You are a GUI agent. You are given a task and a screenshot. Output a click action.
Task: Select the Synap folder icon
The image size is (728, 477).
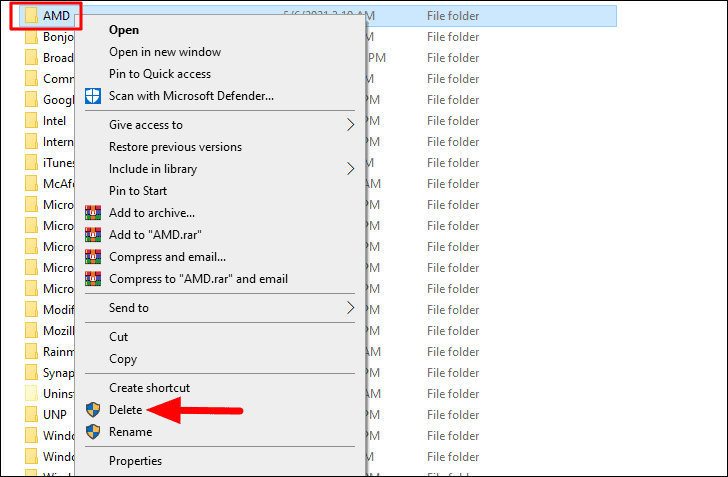pyautogui.click(x=32, y=372)
